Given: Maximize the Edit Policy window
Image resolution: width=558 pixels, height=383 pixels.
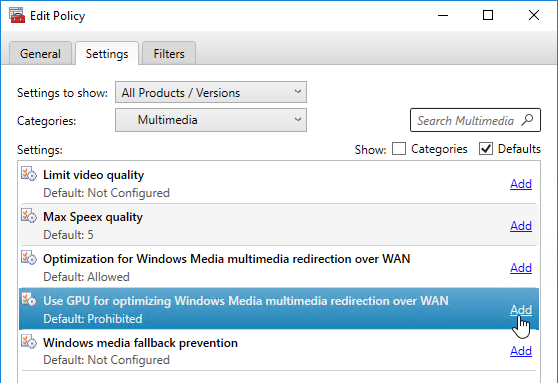Looking at the screenshot, I should coord(488,15).
